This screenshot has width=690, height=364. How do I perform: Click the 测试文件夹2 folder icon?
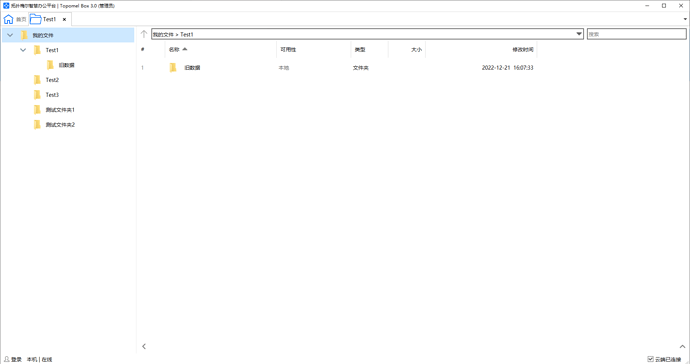37,125
